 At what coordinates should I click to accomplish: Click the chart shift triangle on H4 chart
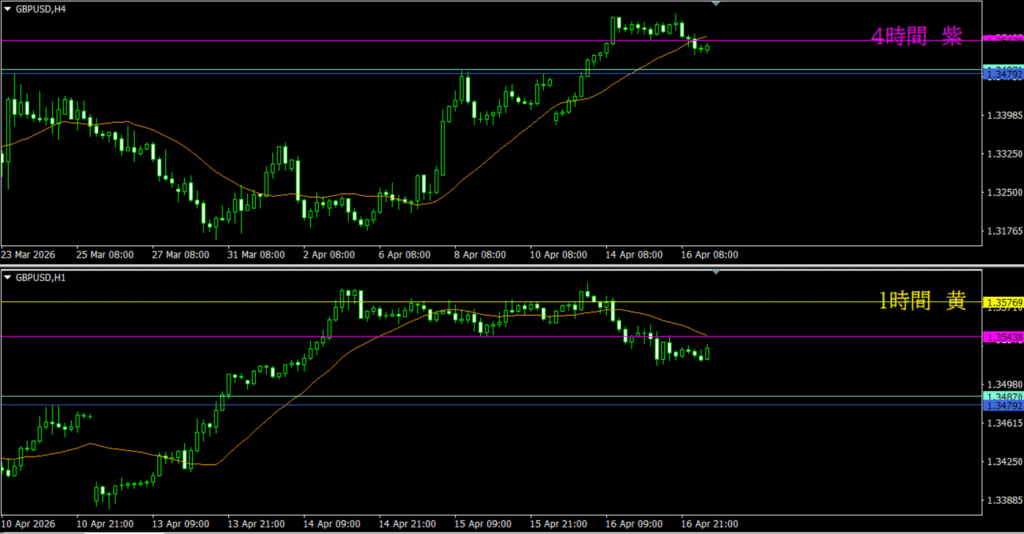click(714, 4)
